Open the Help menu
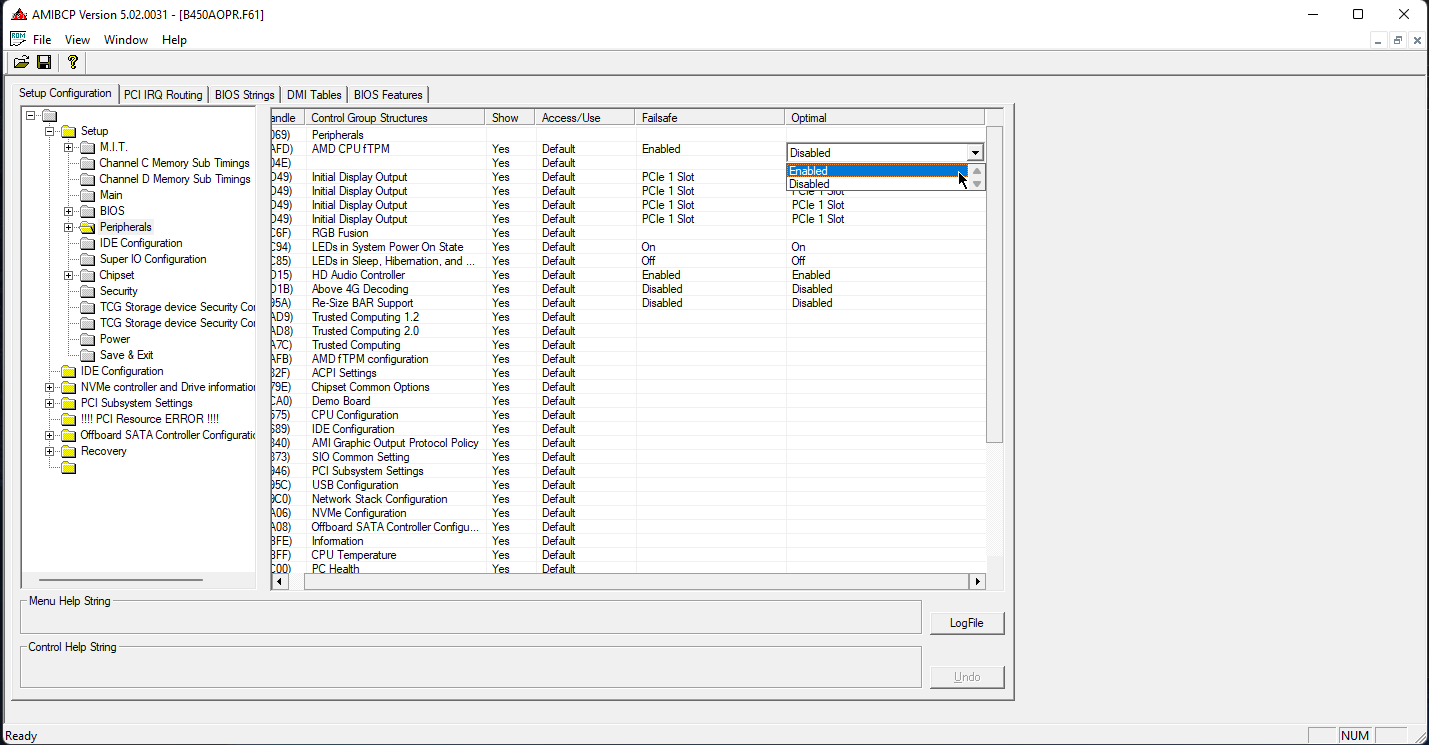Image resolution: width=1429 pixels, height=745 pixels. click(x=174, y=40)
